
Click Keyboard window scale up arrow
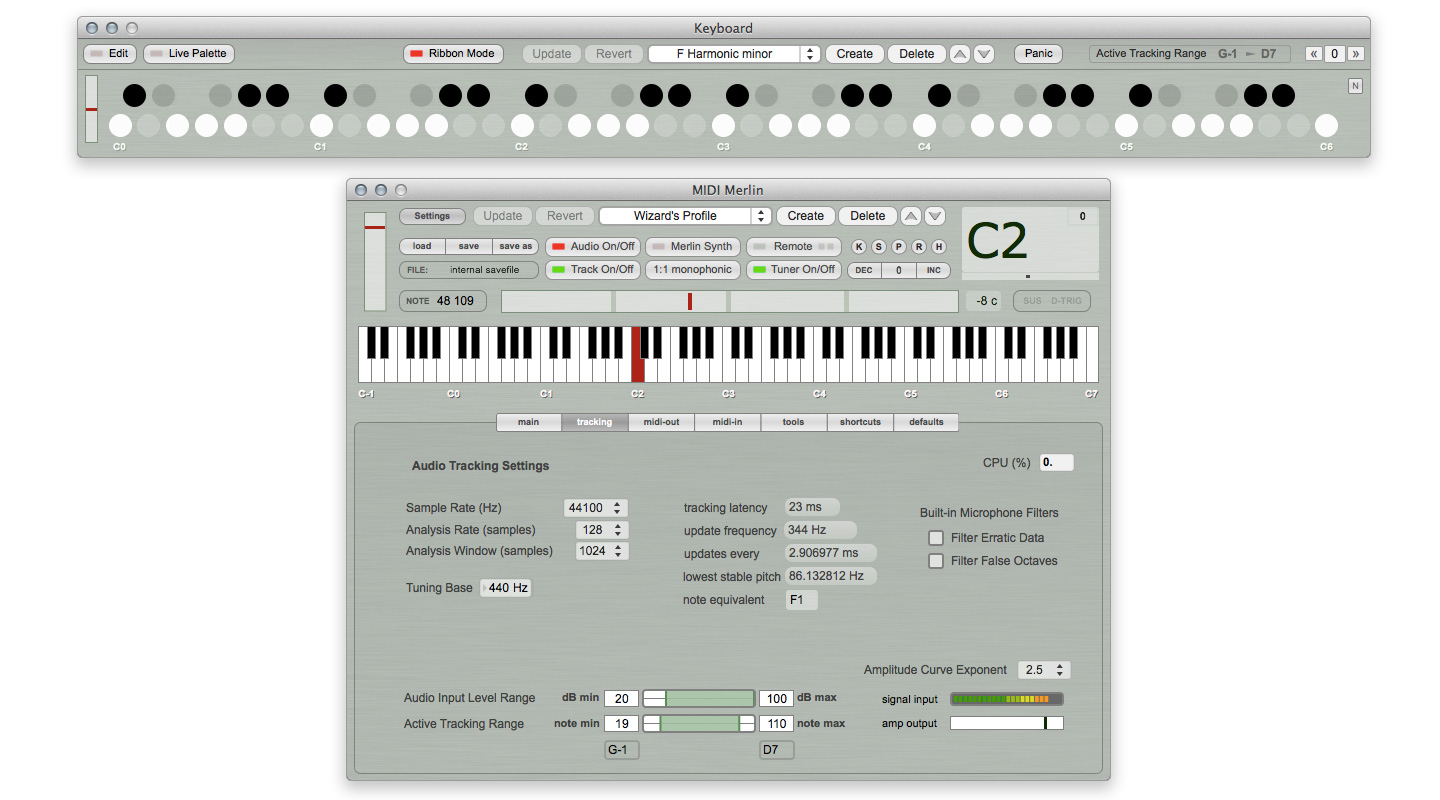(x=960, y=54)
